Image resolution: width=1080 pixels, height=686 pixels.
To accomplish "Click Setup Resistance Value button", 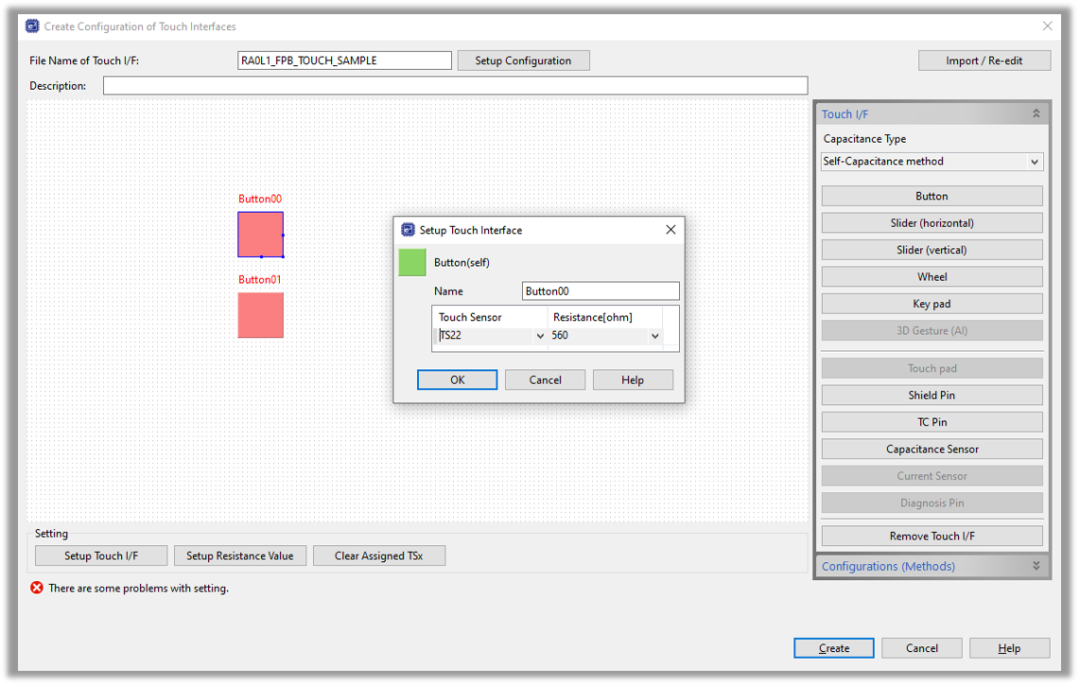I will coord(240,555).
